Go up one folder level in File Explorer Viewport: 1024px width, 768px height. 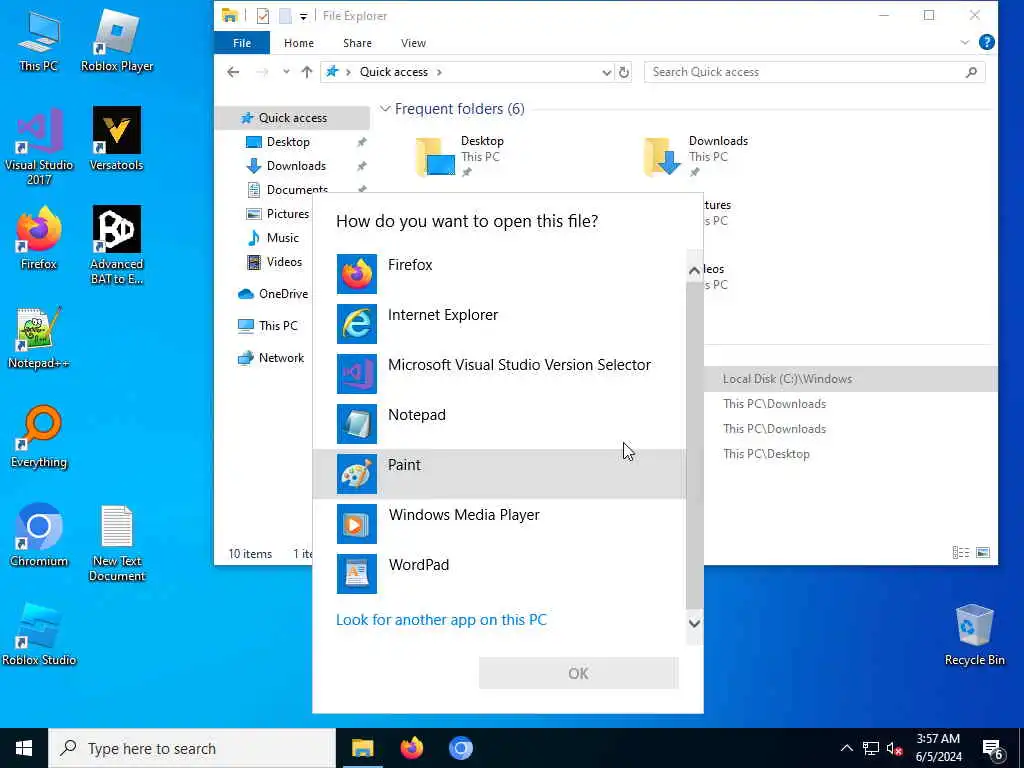[306, 72]
